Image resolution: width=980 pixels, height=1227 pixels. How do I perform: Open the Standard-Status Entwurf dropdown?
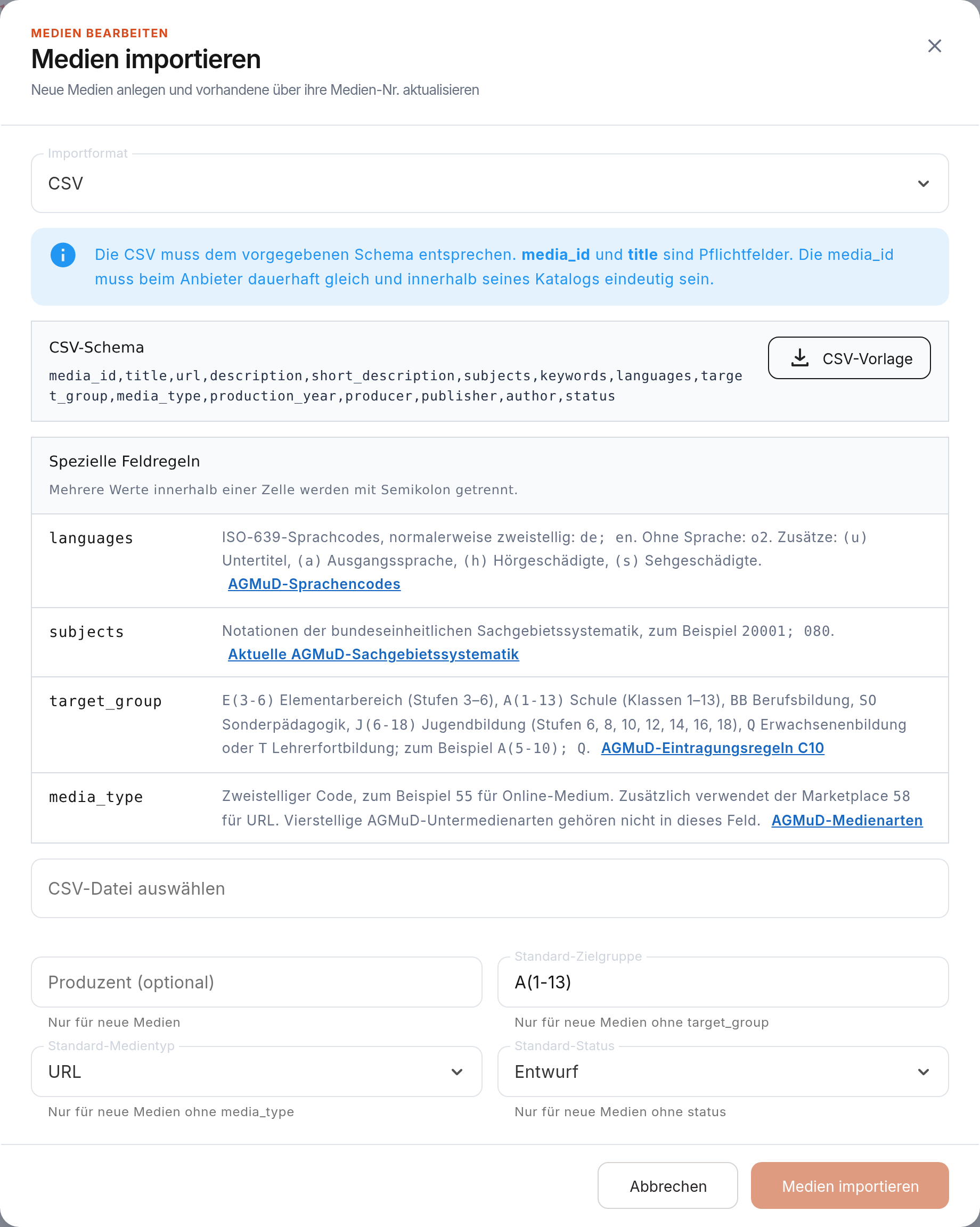723,1071
